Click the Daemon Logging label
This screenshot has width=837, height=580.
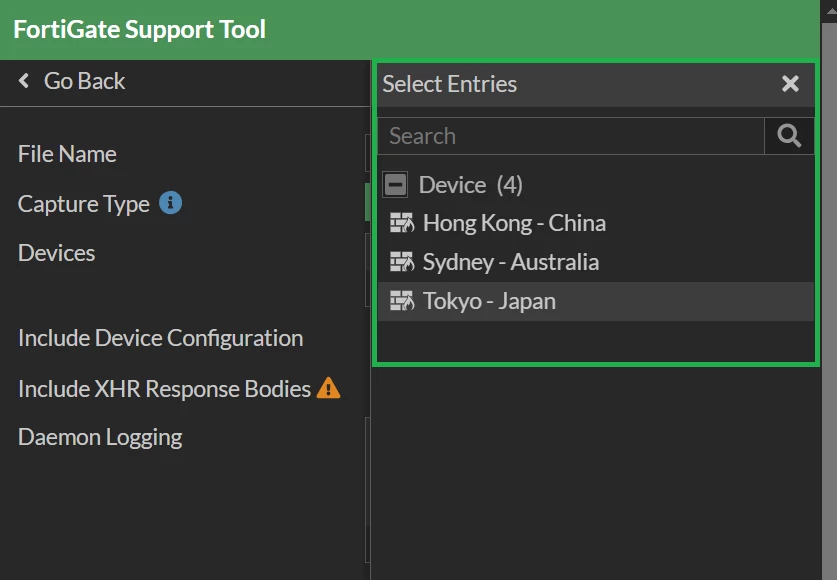(x=100, y=438)
